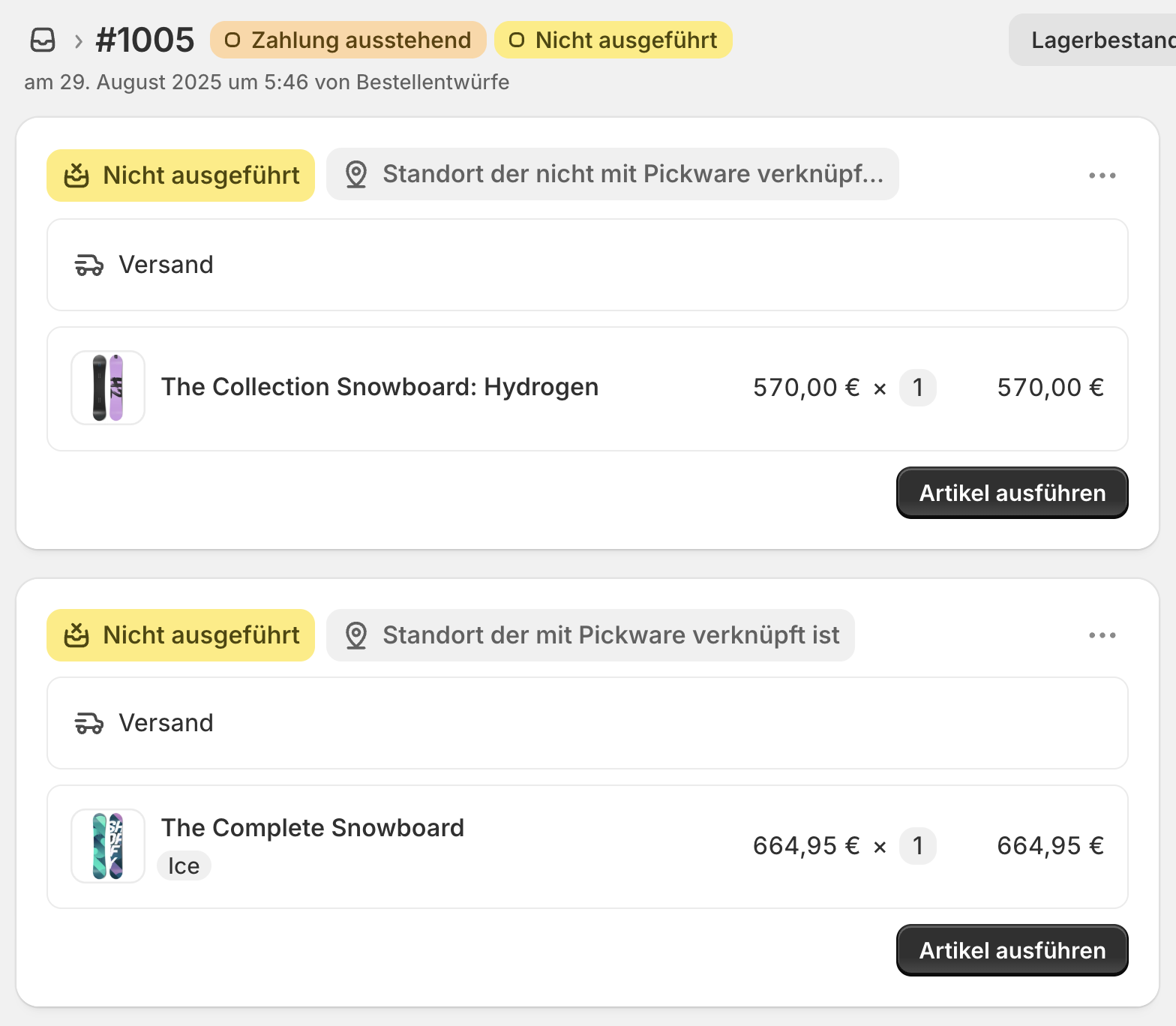Click The Complete Snowboard thumbnail image
The height and width of the screenshot is (1026, 1176).
pos(108,846)
